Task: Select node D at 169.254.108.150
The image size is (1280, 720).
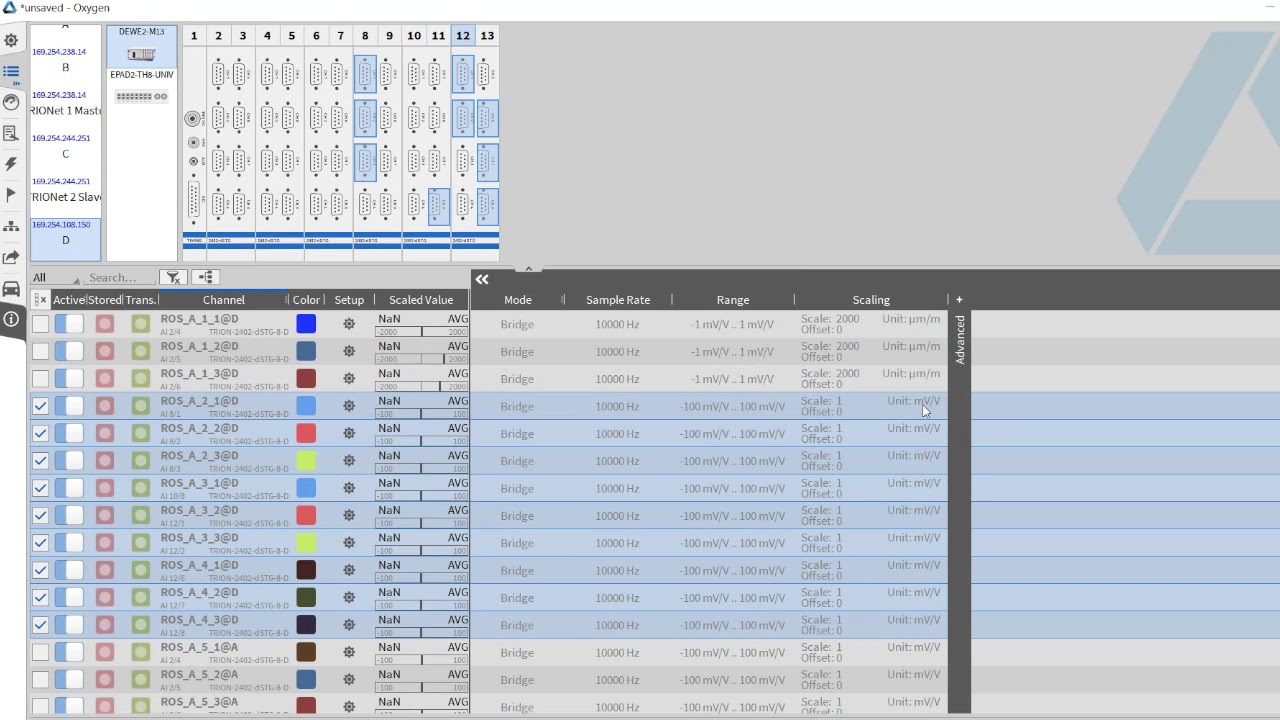Action: coord(66,240)
